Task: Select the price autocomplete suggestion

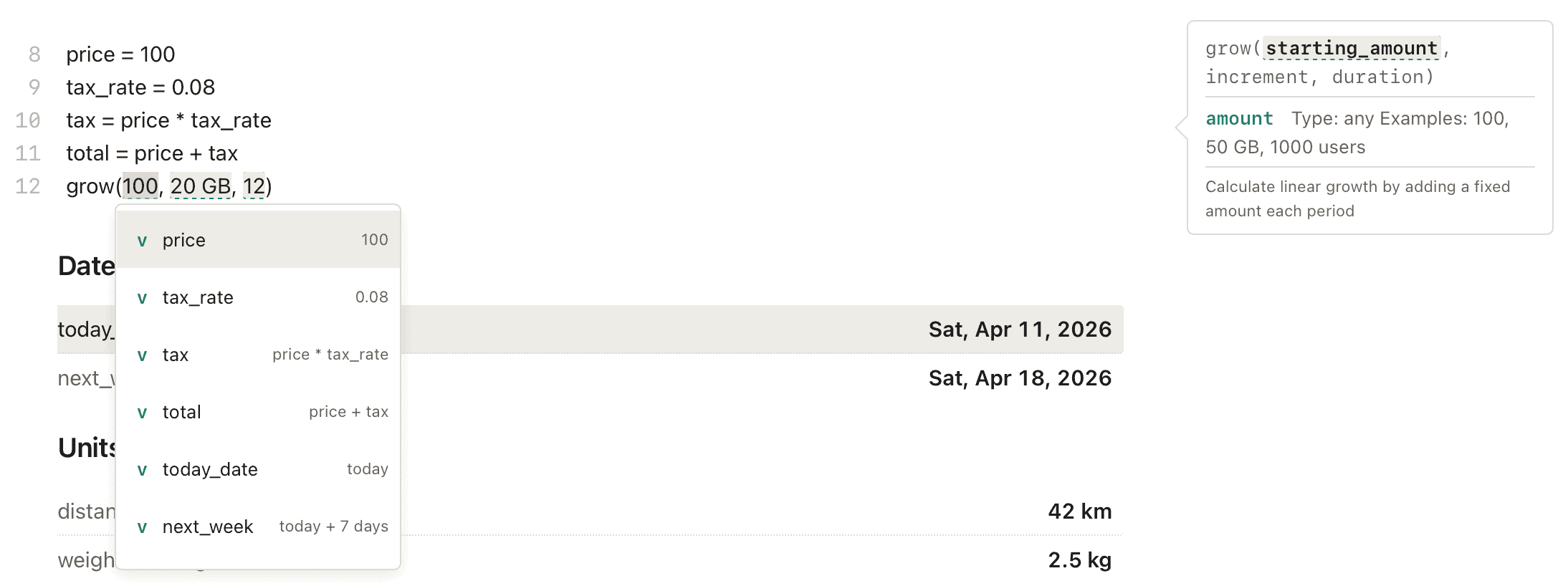Action: (x=258, y=240)
